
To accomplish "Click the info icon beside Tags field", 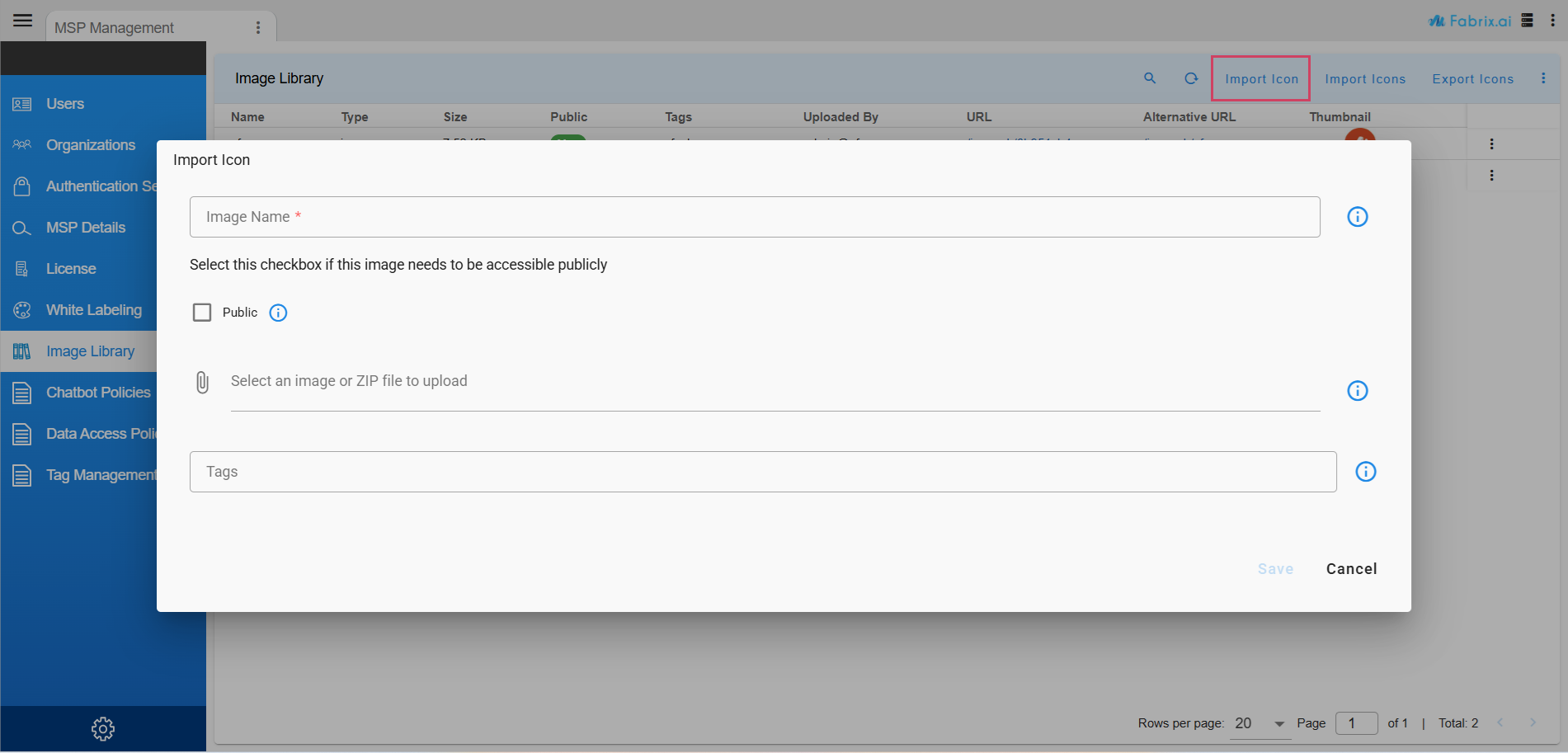I will 1365,472.
